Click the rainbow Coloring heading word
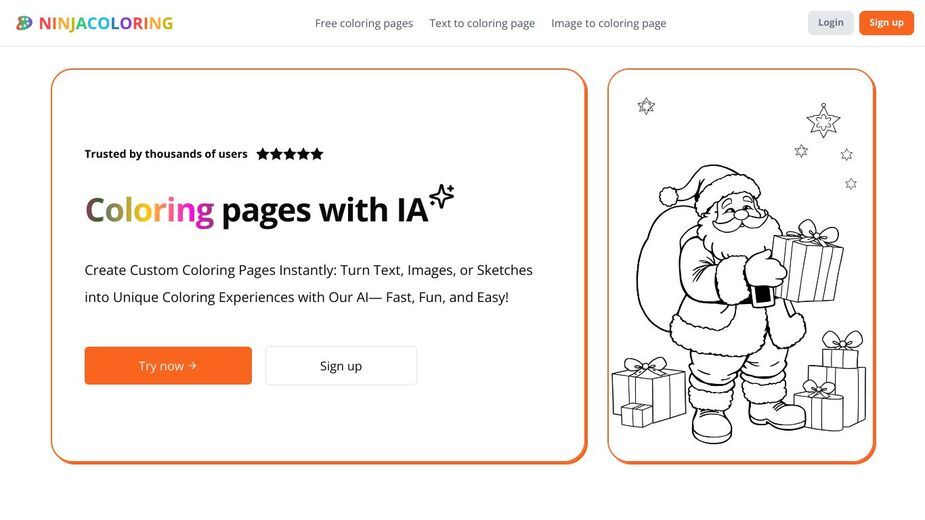The width and height of the screenshot is (925, 520). point(150,211)
